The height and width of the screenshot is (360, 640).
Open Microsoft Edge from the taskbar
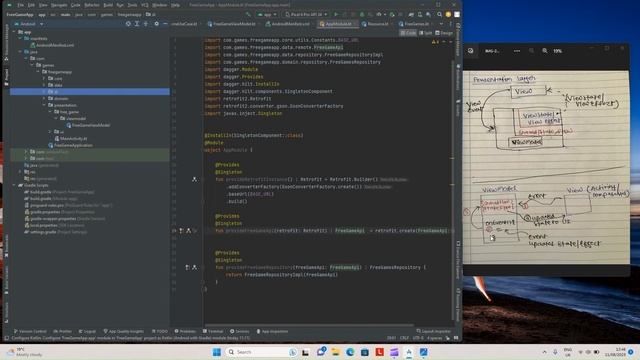[x=350, y=352]
